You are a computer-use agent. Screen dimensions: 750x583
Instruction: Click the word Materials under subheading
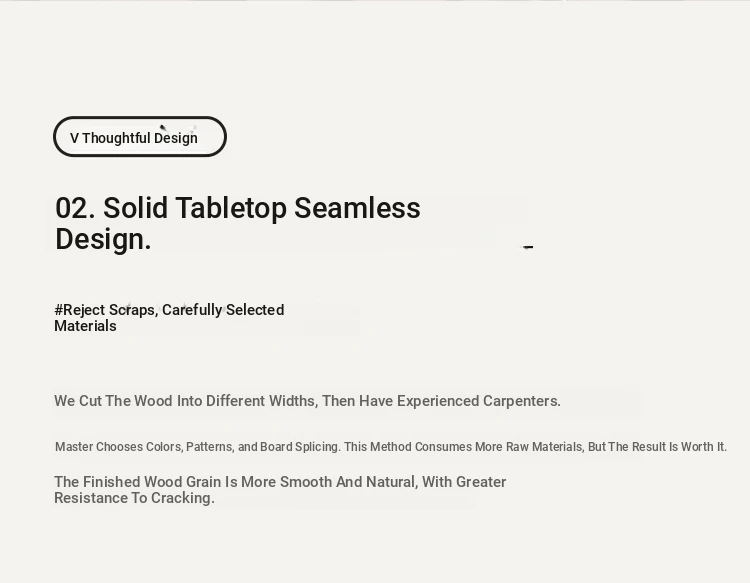(x=85, y=326)
